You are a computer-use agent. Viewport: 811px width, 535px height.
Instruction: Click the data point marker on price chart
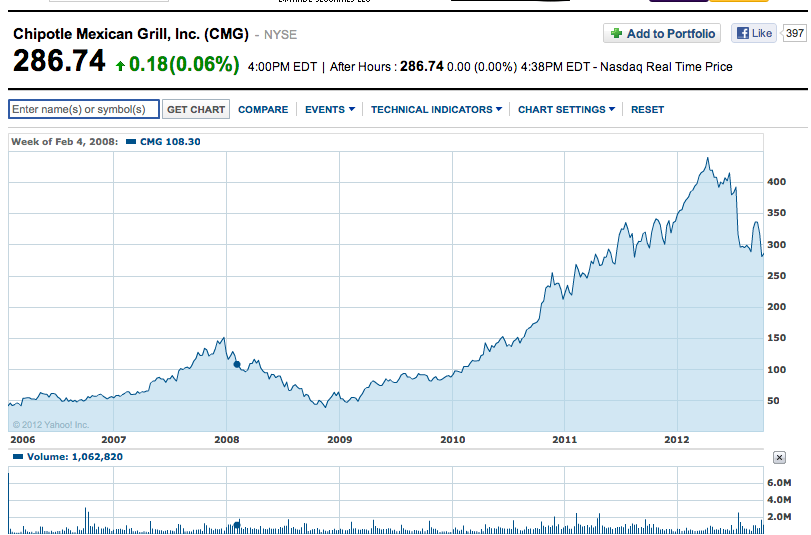[237, 364]
